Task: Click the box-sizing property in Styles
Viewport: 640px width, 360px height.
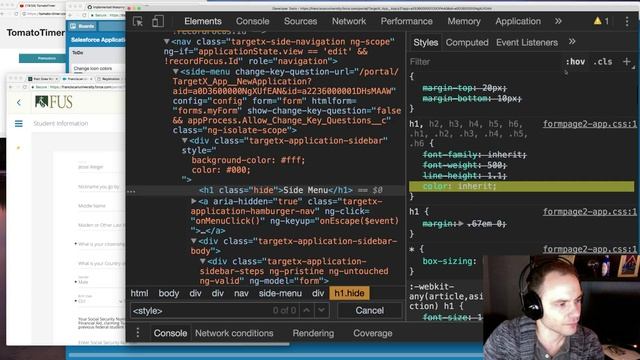Action: [x=449, y=261]
